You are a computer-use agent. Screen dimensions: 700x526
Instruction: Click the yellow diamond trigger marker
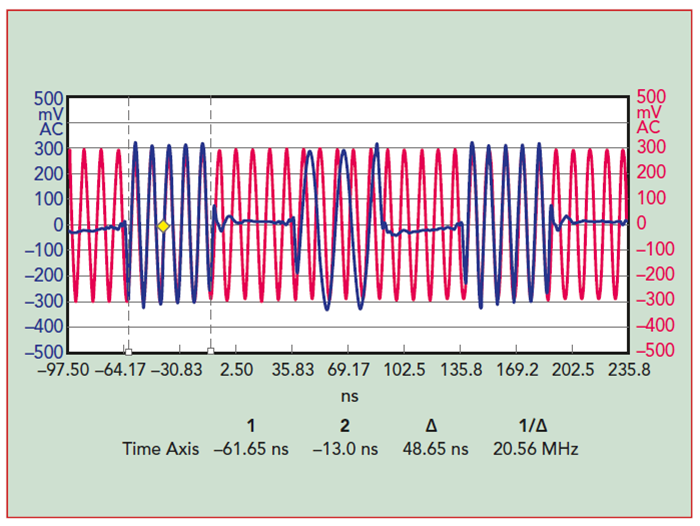pyautogui.click(x=163, y=226)
